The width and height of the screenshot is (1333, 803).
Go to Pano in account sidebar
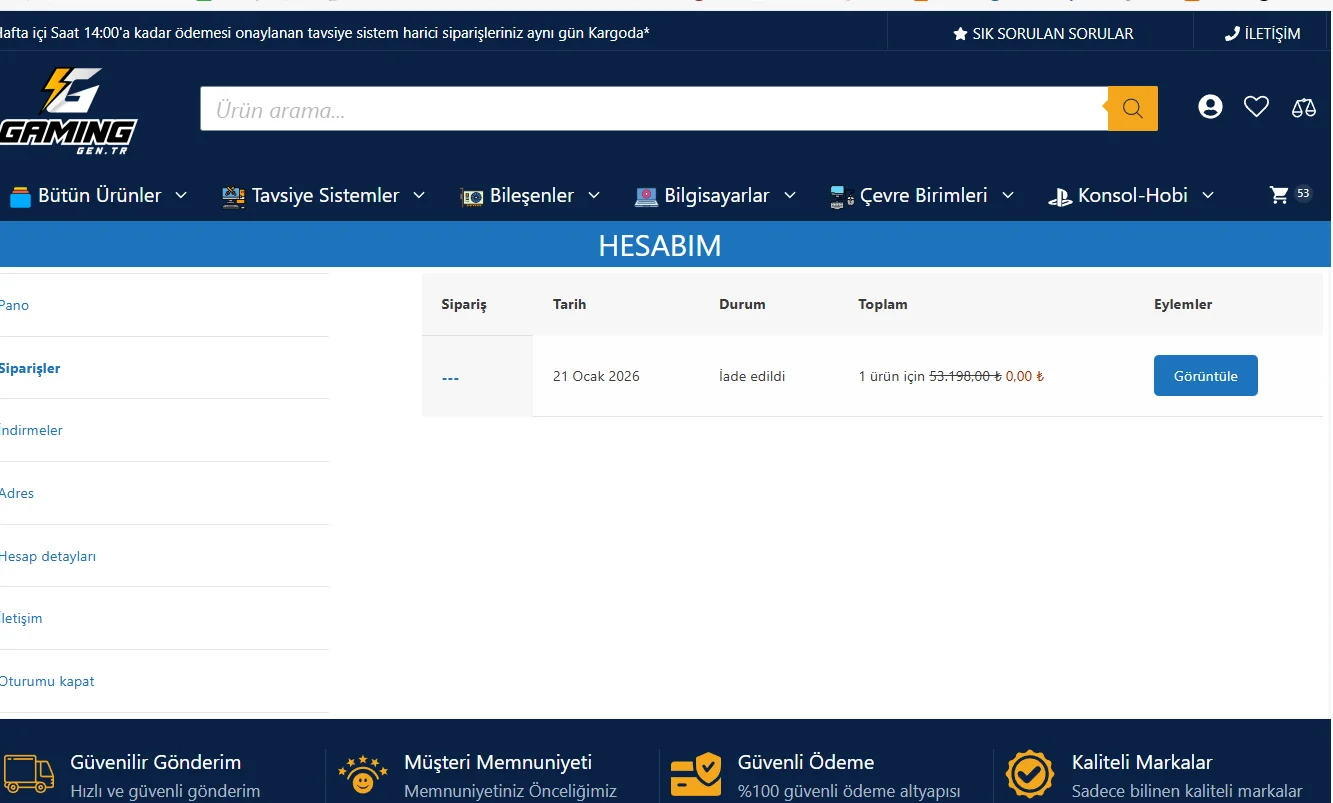click(x=14, y=305)
